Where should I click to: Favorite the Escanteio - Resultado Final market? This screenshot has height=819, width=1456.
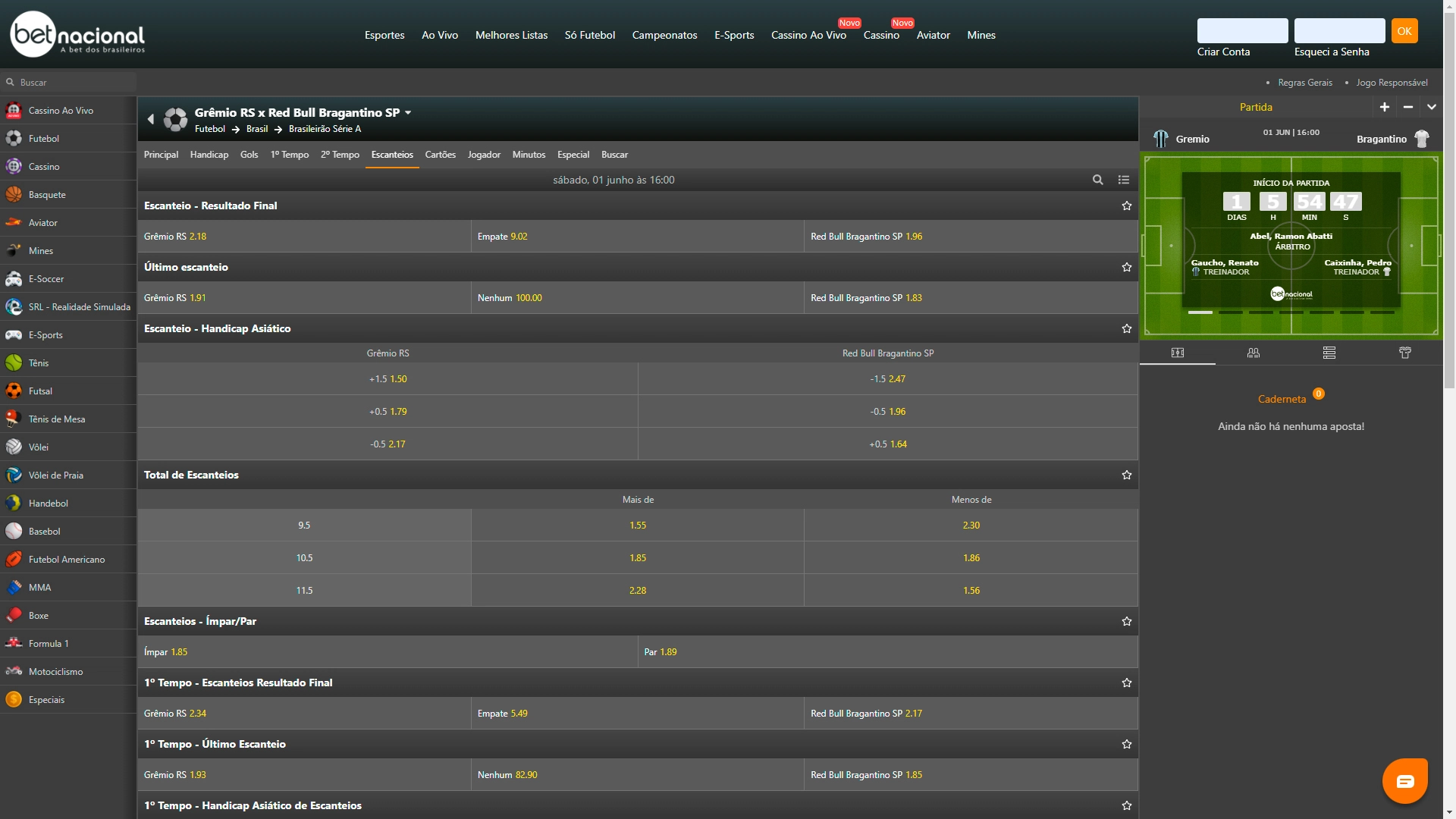pos(1127,206)
